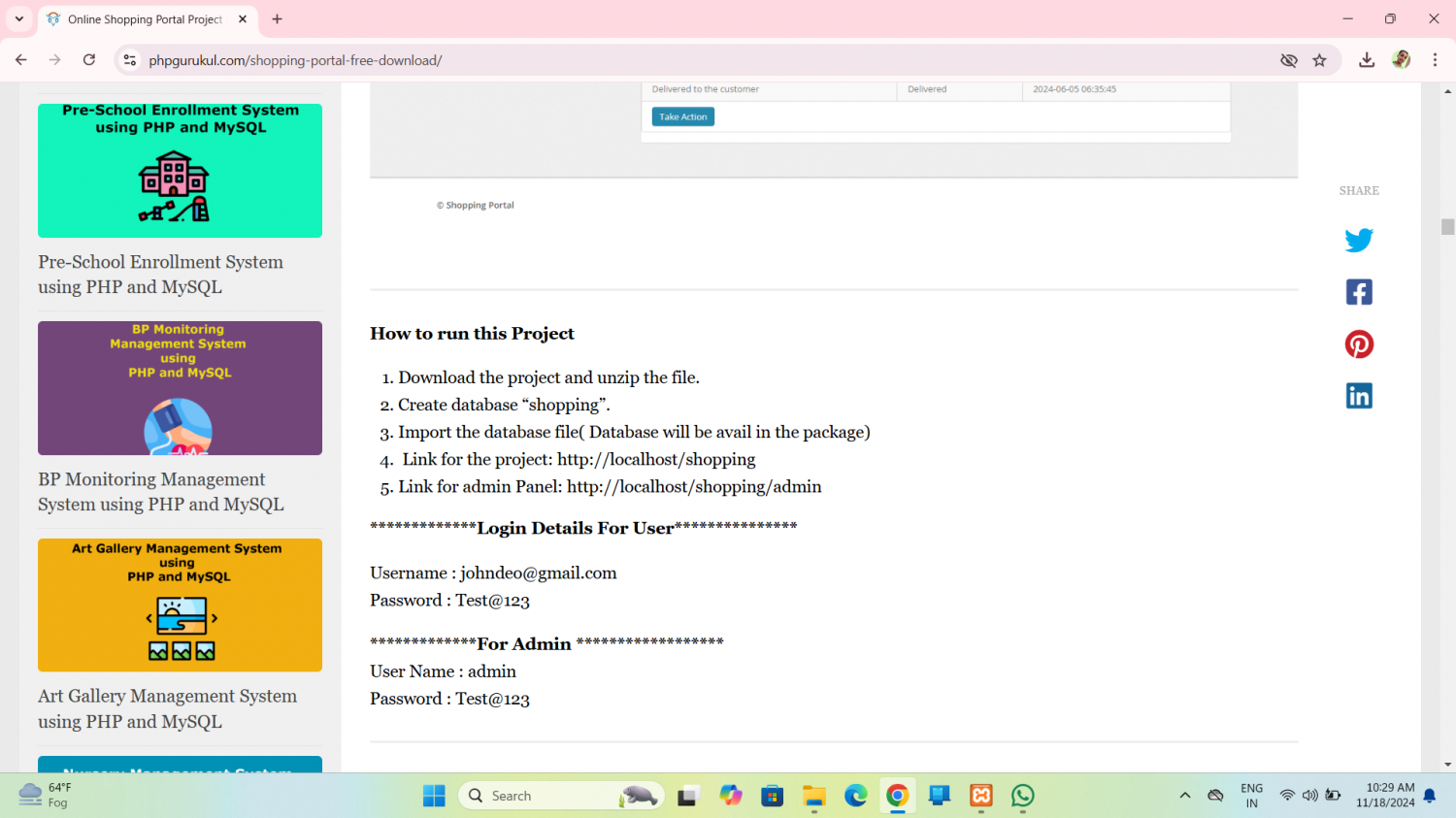Open tab search dropdown
This screenshot has width=1456, height=818.
pos(19,19)
